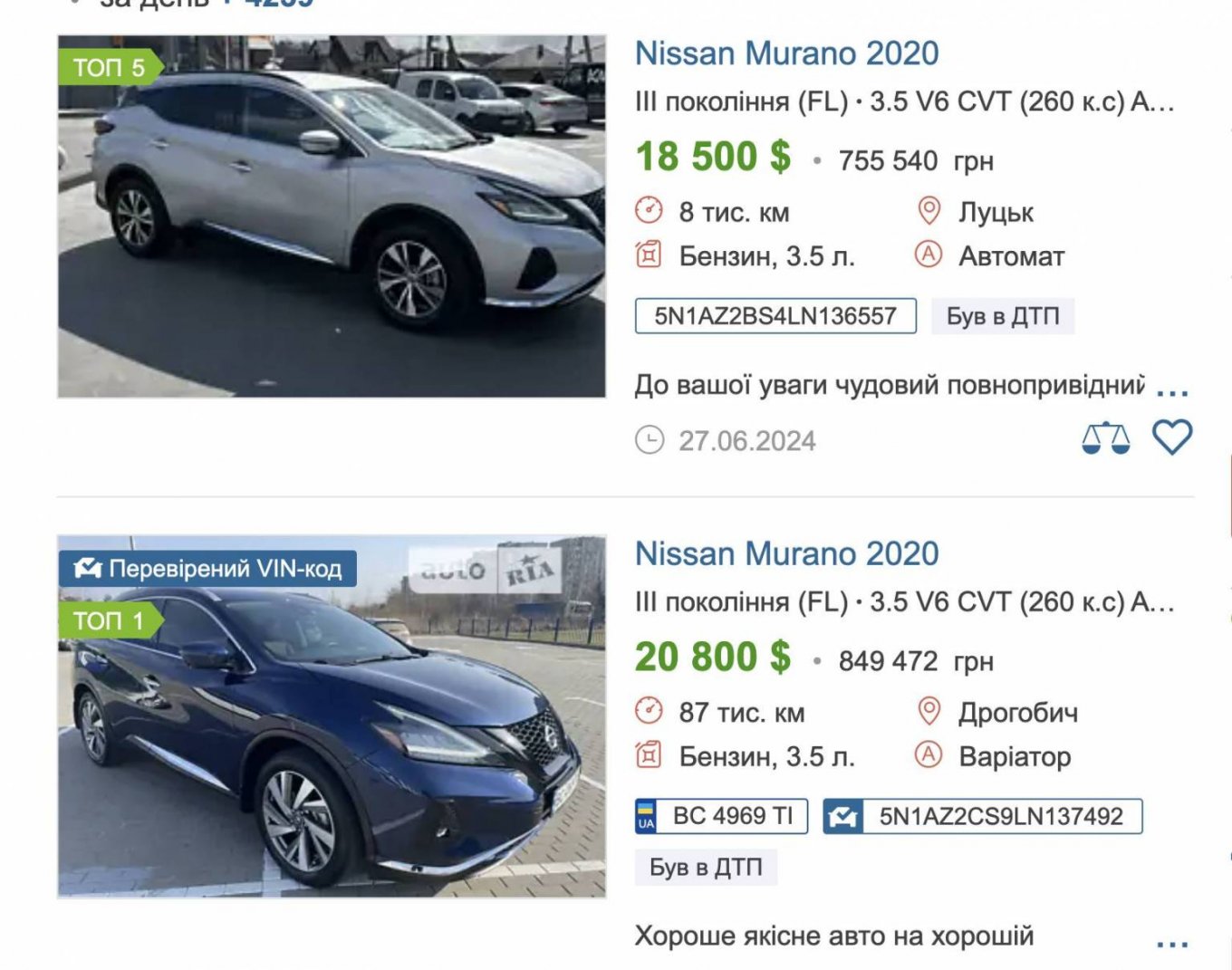The width and height of the screenshot is (1232, 970).
Task: Click the odometer icon next to 8 тис. км
Action: point(650,210)
